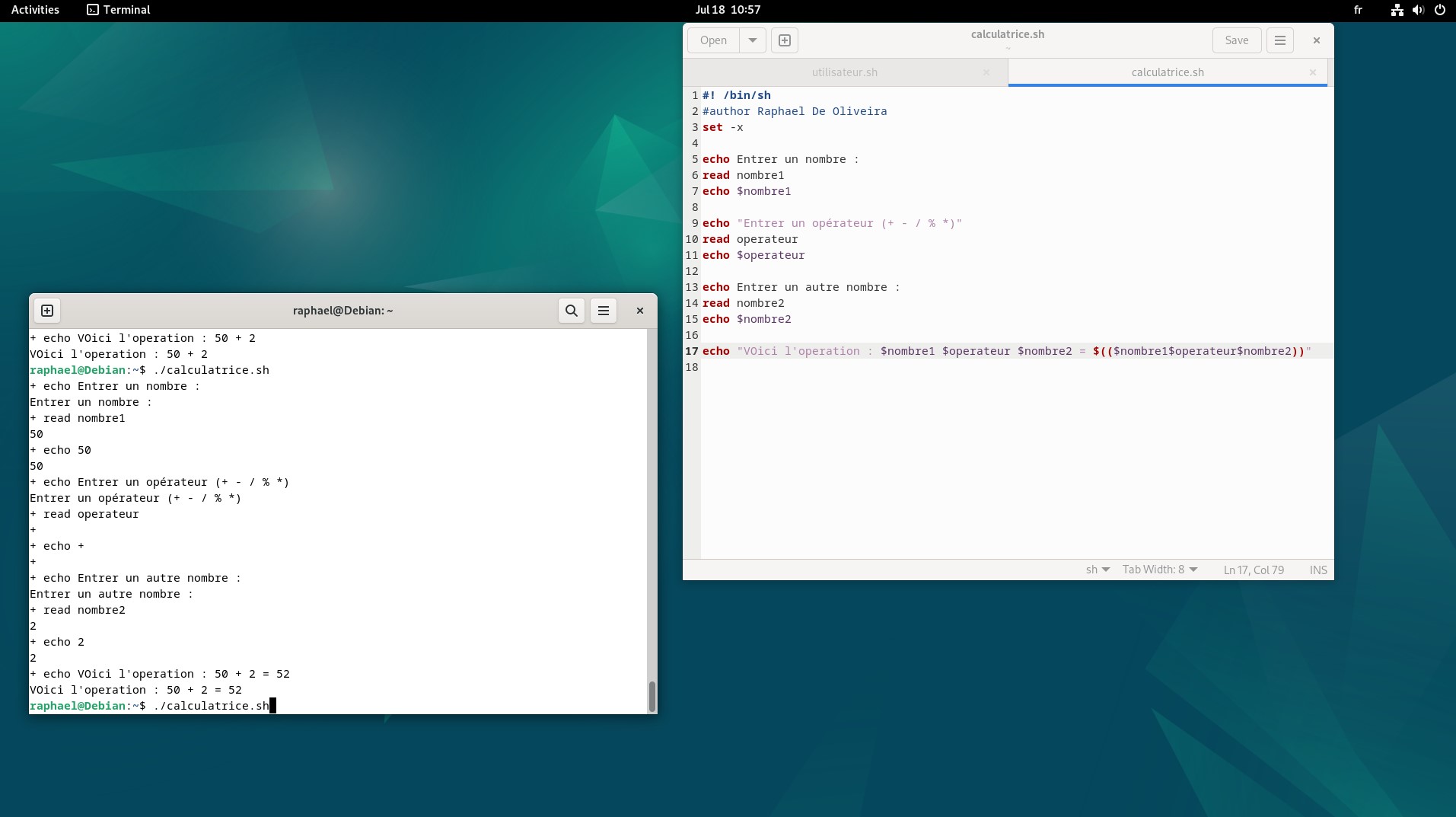Open the clock and calendar menu

[728, 10]
